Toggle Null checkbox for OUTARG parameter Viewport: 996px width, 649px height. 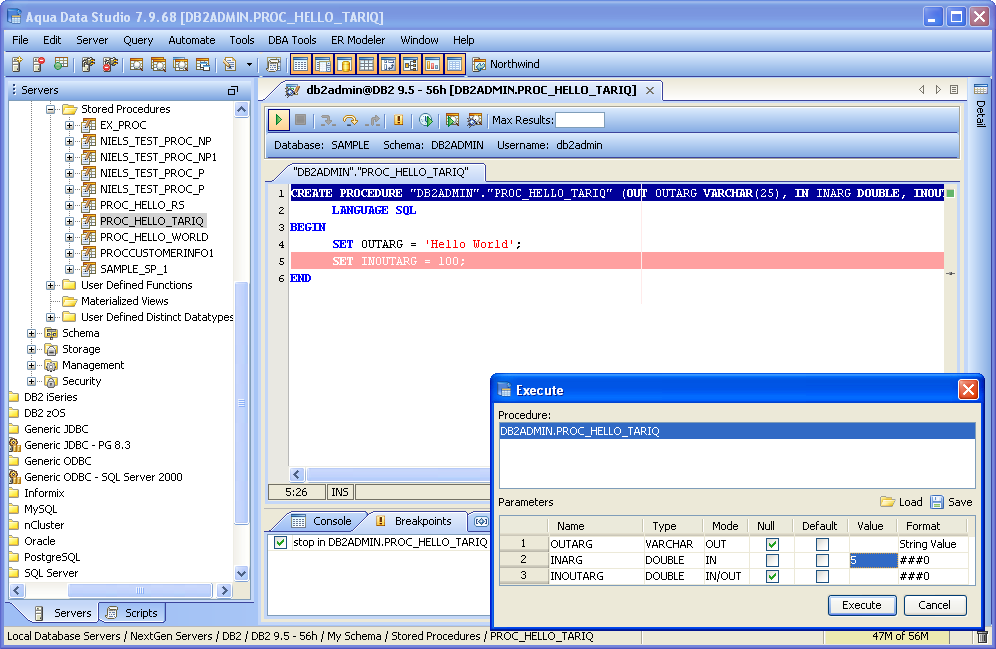click(x=771, y=544)
